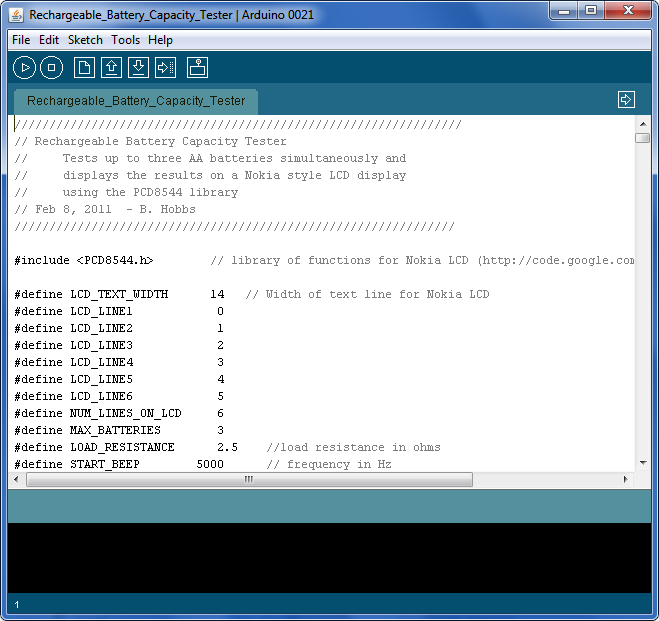
Task: Click comment 'Width of text line for Nokia LCD'
Action: (x=377, y=294)
